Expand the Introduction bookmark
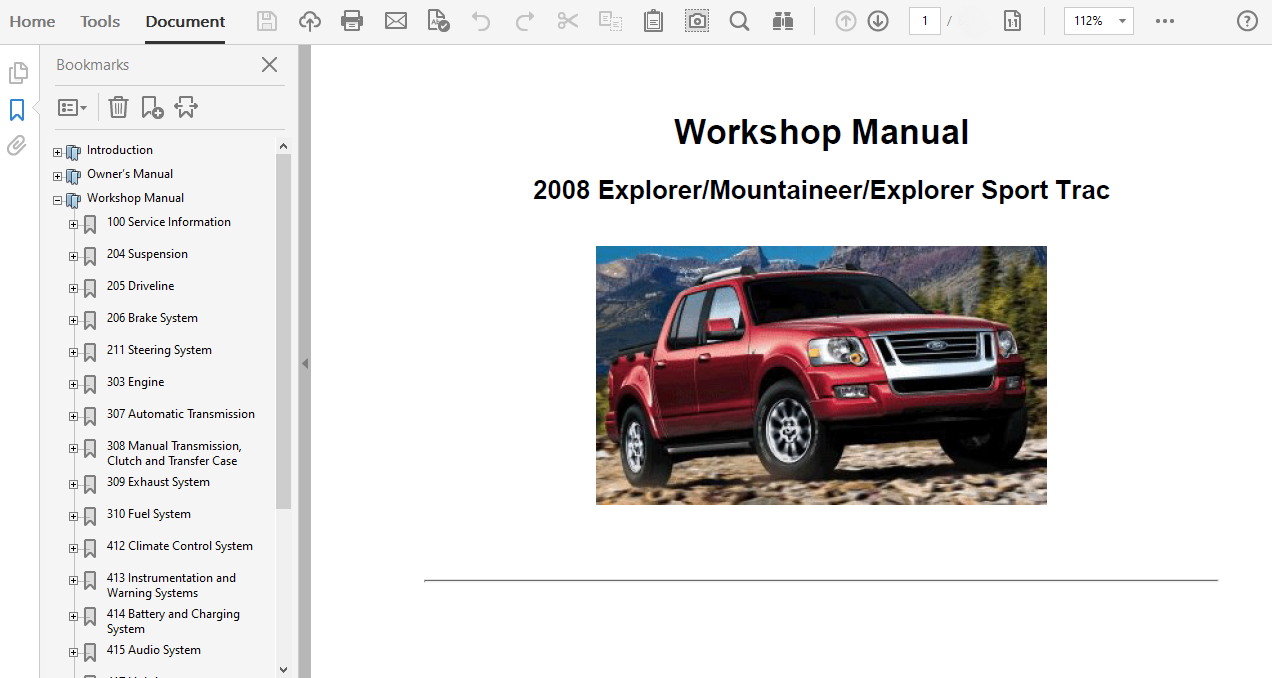Image resolution: width=1272 pixels, height=678 pixels. pos(58,152)
